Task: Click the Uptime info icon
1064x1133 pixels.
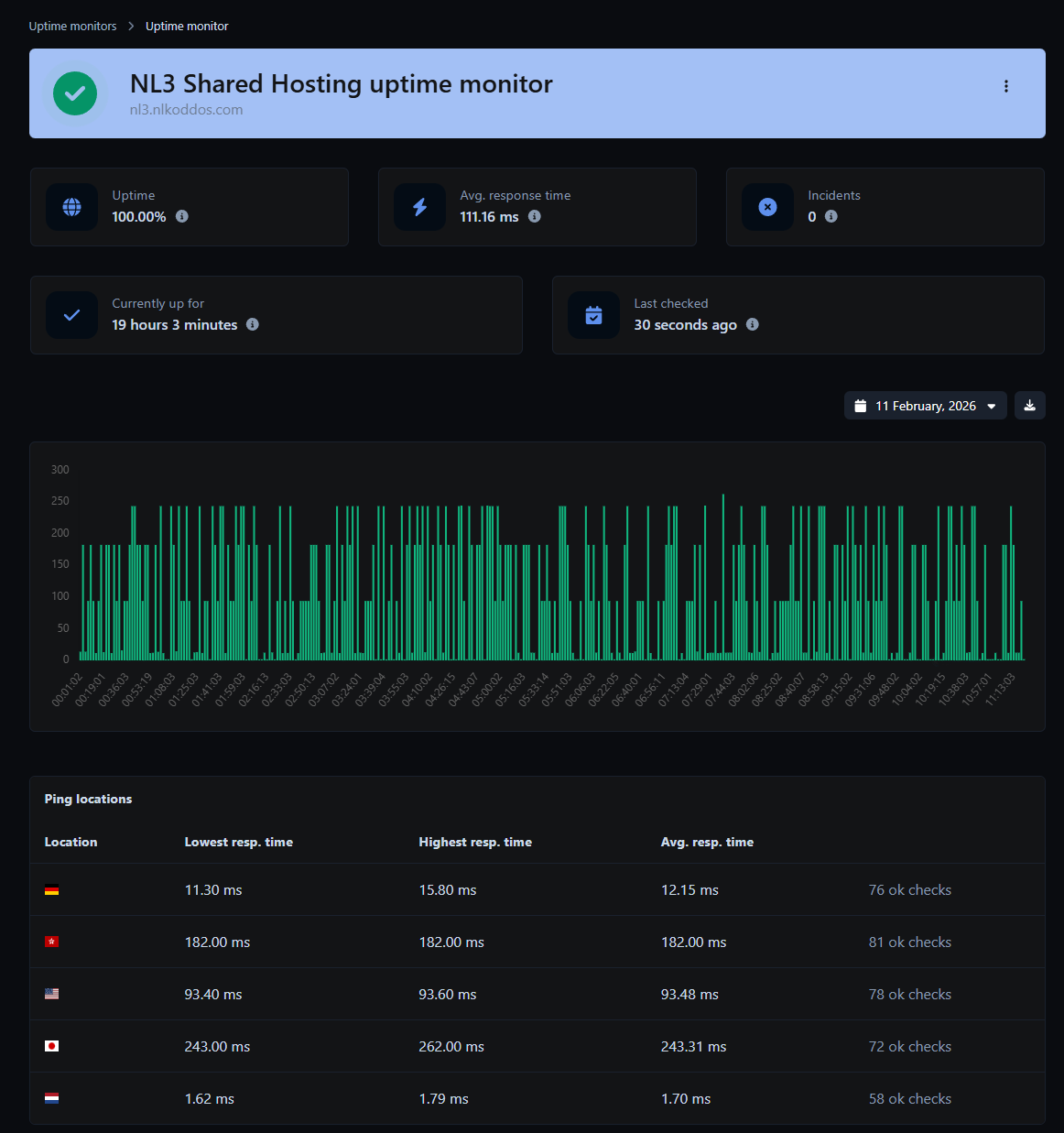Action: pos(182,216)
